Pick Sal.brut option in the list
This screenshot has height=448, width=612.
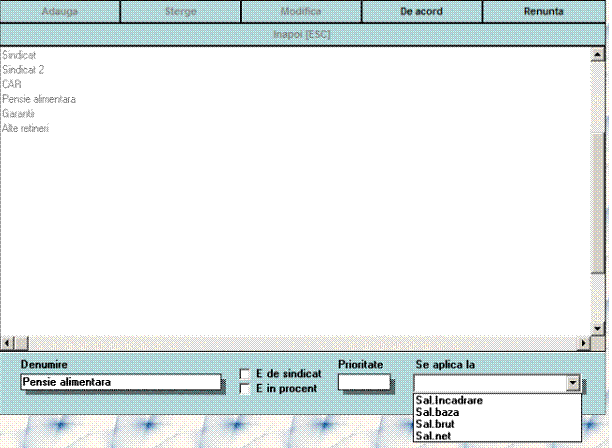coord(436,424)
